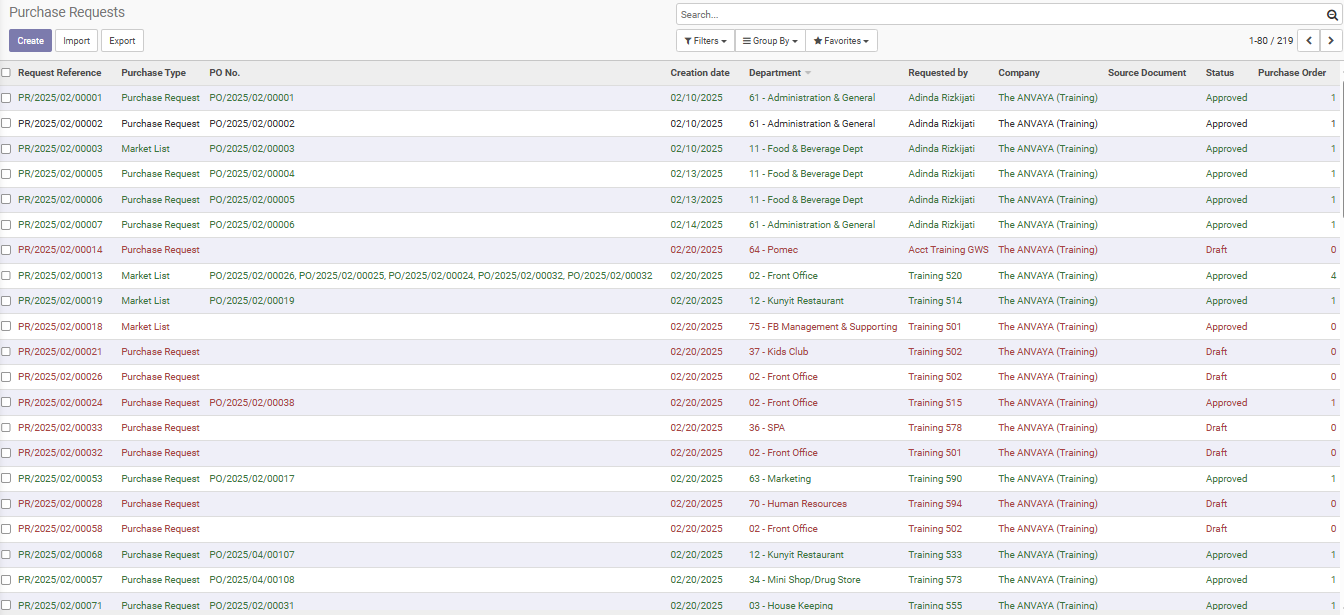Sort by the Creation date column header
1344x615 pixels.
point(699,73)
